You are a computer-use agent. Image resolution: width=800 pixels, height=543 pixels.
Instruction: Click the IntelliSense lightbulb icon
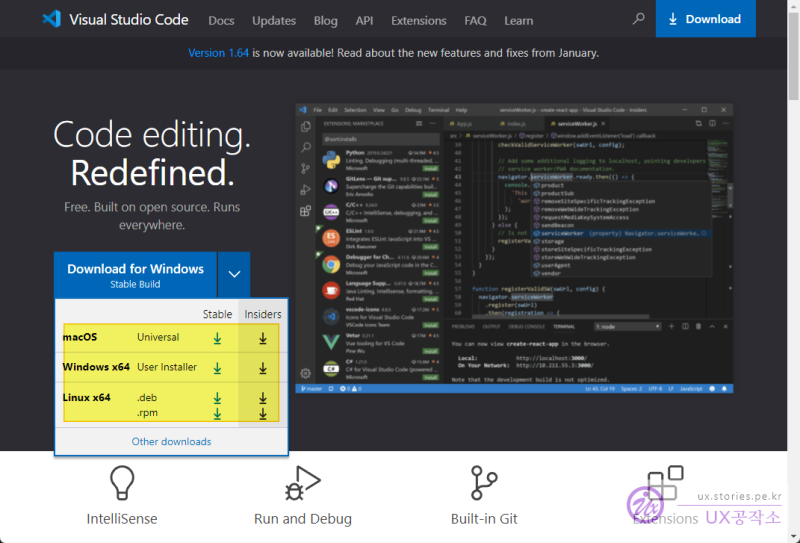coord(122,483)
